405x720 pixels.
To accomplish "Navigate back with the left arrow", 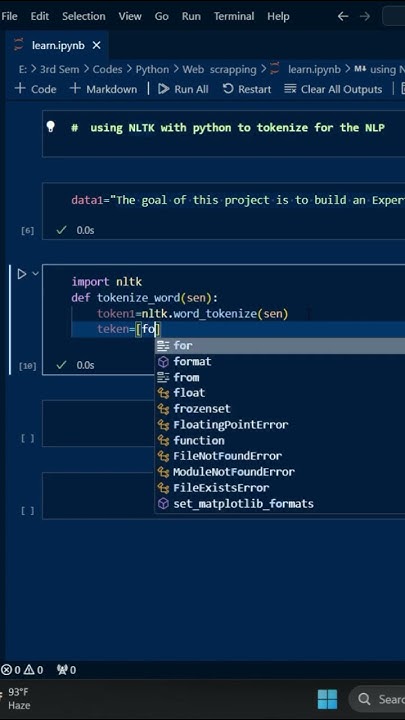I will [343, 16].
